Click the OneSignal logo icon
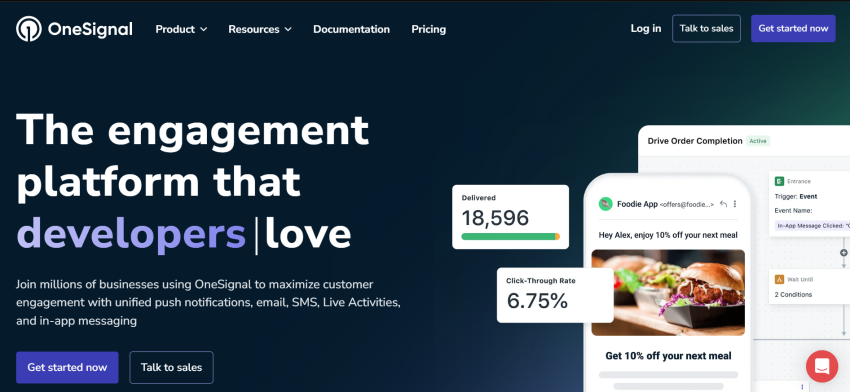The image size is (850, 392). pyautogui.click(x=29, y=29)
